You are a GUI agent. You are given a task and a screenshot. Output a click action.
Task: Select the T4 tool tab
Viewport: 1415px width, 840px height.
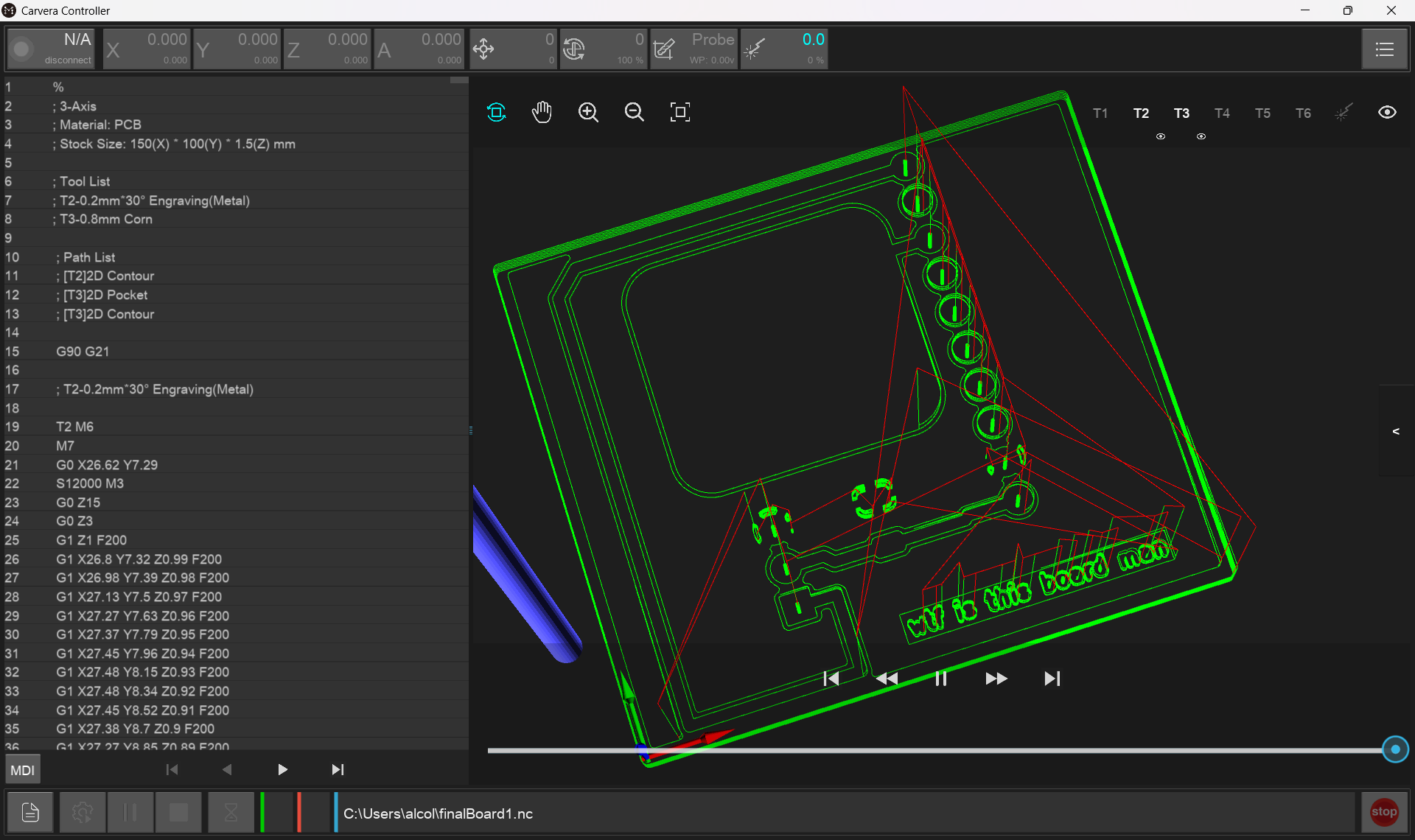click(x=1222, y=113)
